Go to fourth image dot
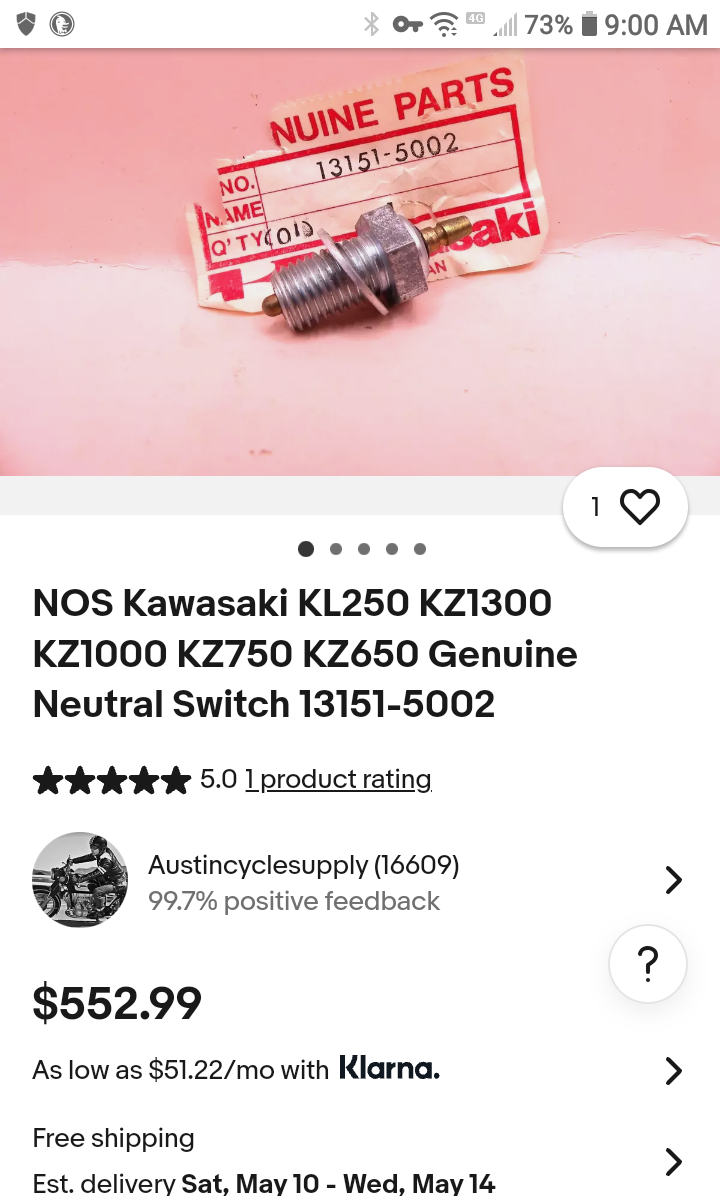The width and height of the screenshot is (720, 1196). point(392,548)
